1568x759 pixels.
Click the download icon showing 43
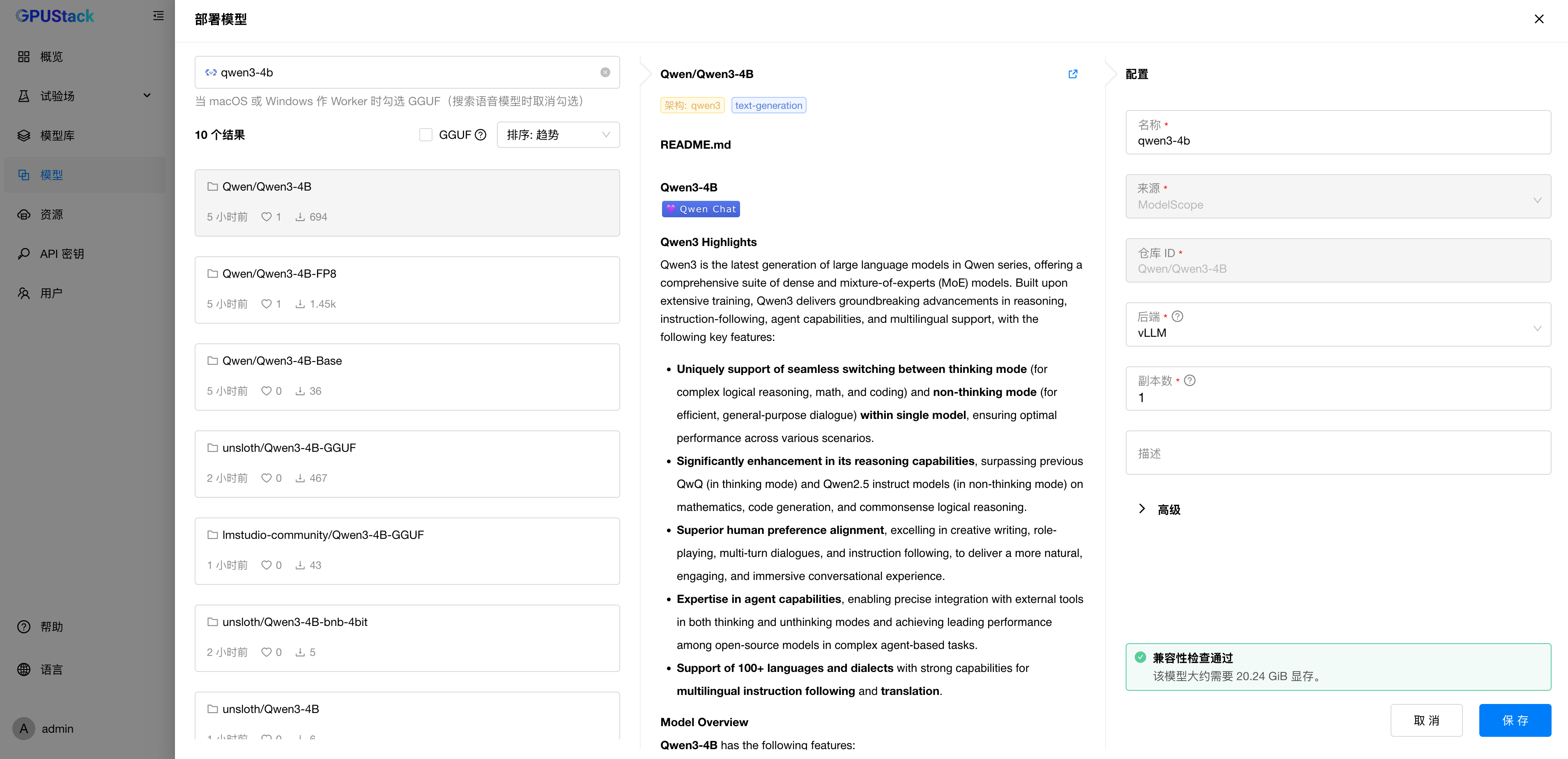click(300, 565)
